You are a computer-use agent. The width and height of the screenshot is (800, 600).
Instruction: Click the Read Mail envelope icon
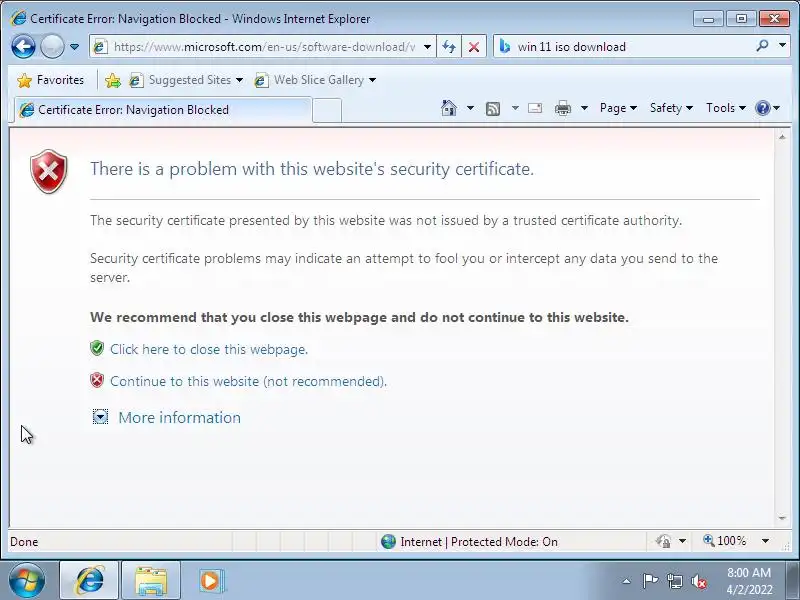click(x=535, y=108)
